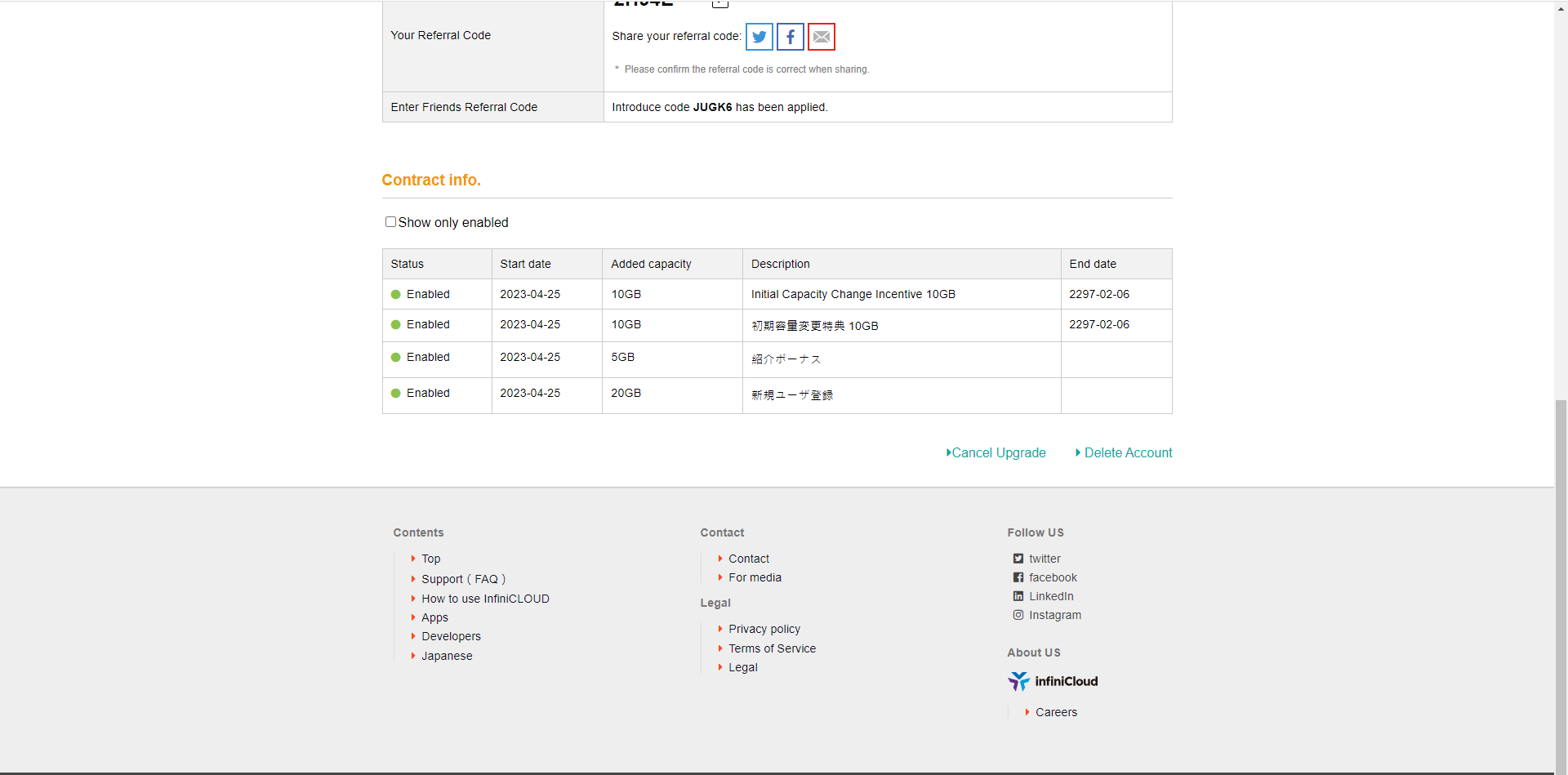Open How to use InfiniCLOUD
1568x775 pixels.
(485, 599)
